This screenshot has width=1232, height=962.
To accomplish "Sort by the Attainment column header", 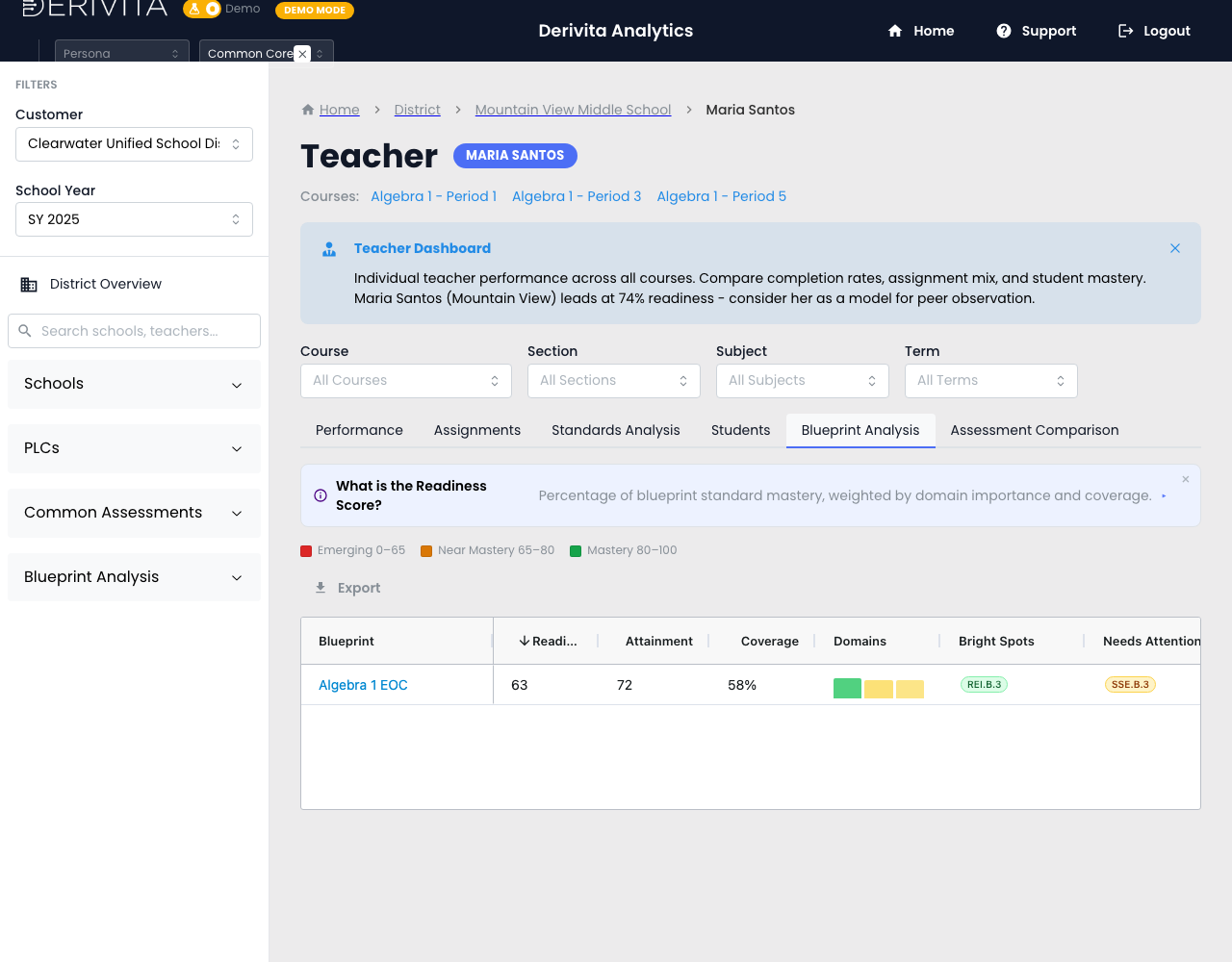I will pos(659,642).
